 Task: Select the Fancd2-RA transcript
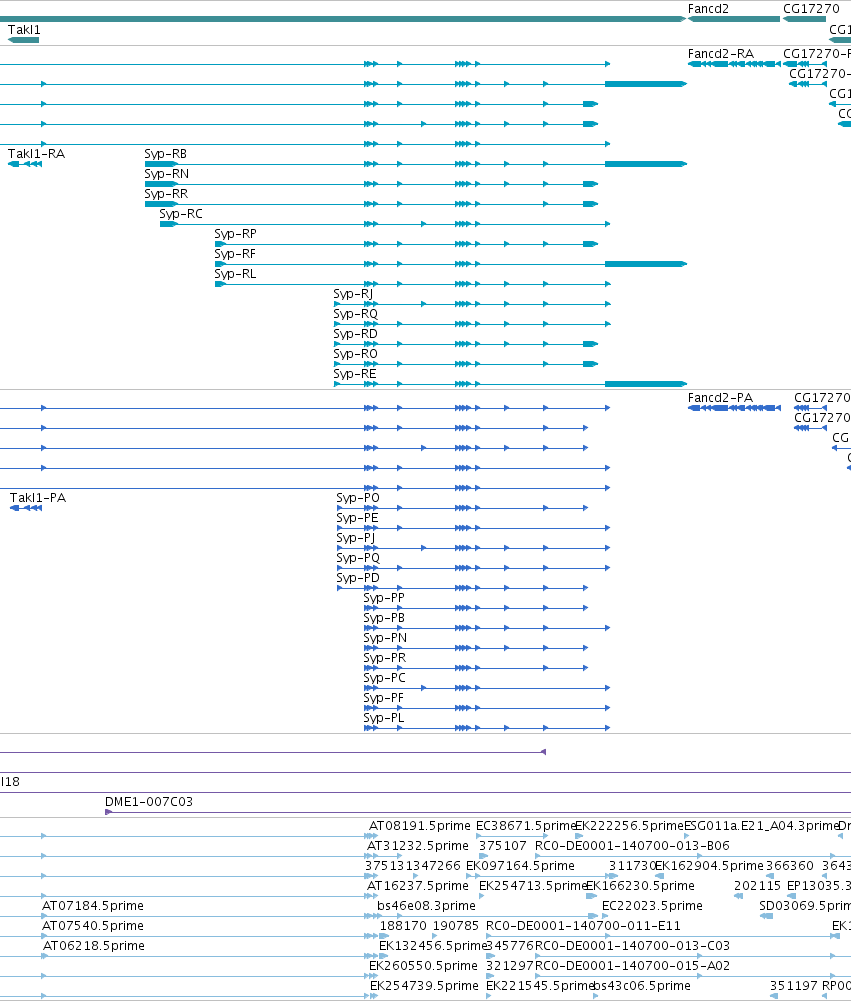(x=734, y=64)
